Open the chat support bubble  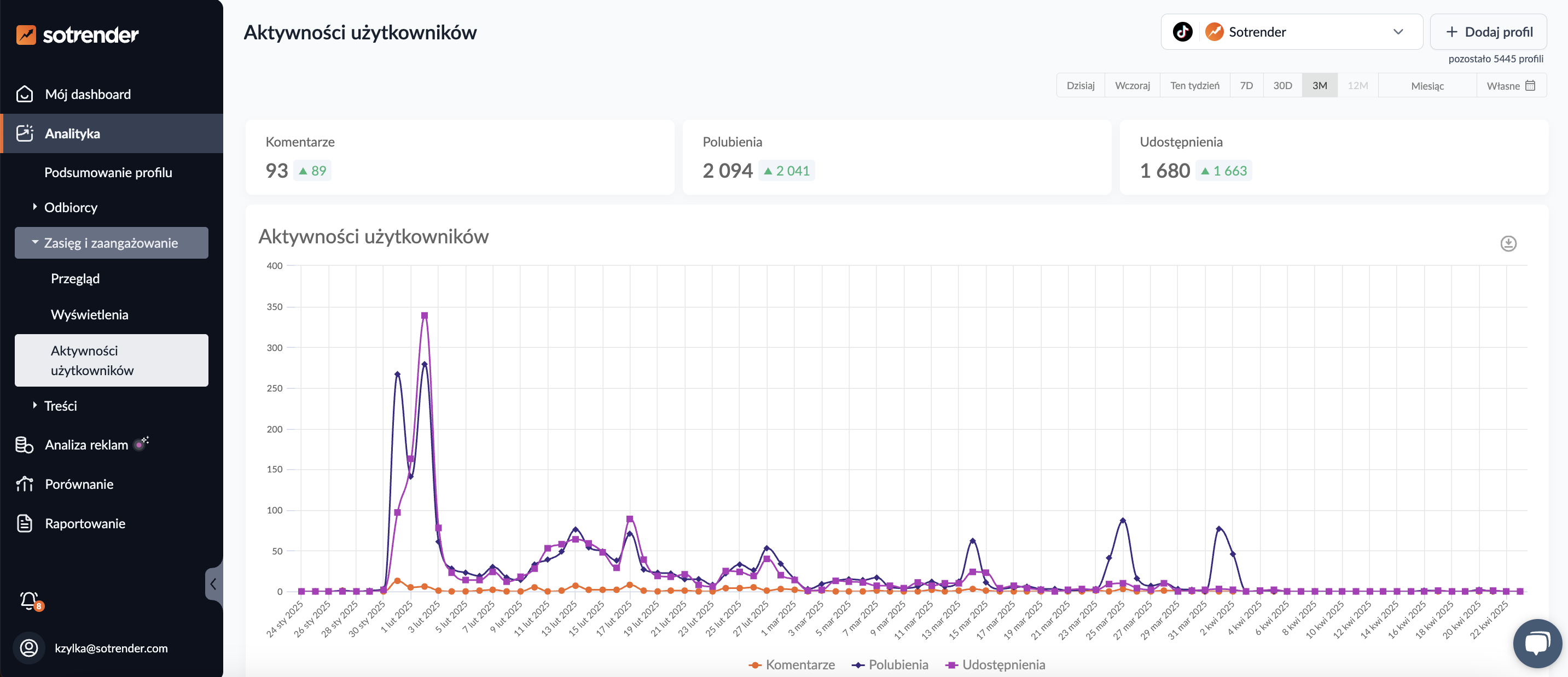click(1536, 643)
